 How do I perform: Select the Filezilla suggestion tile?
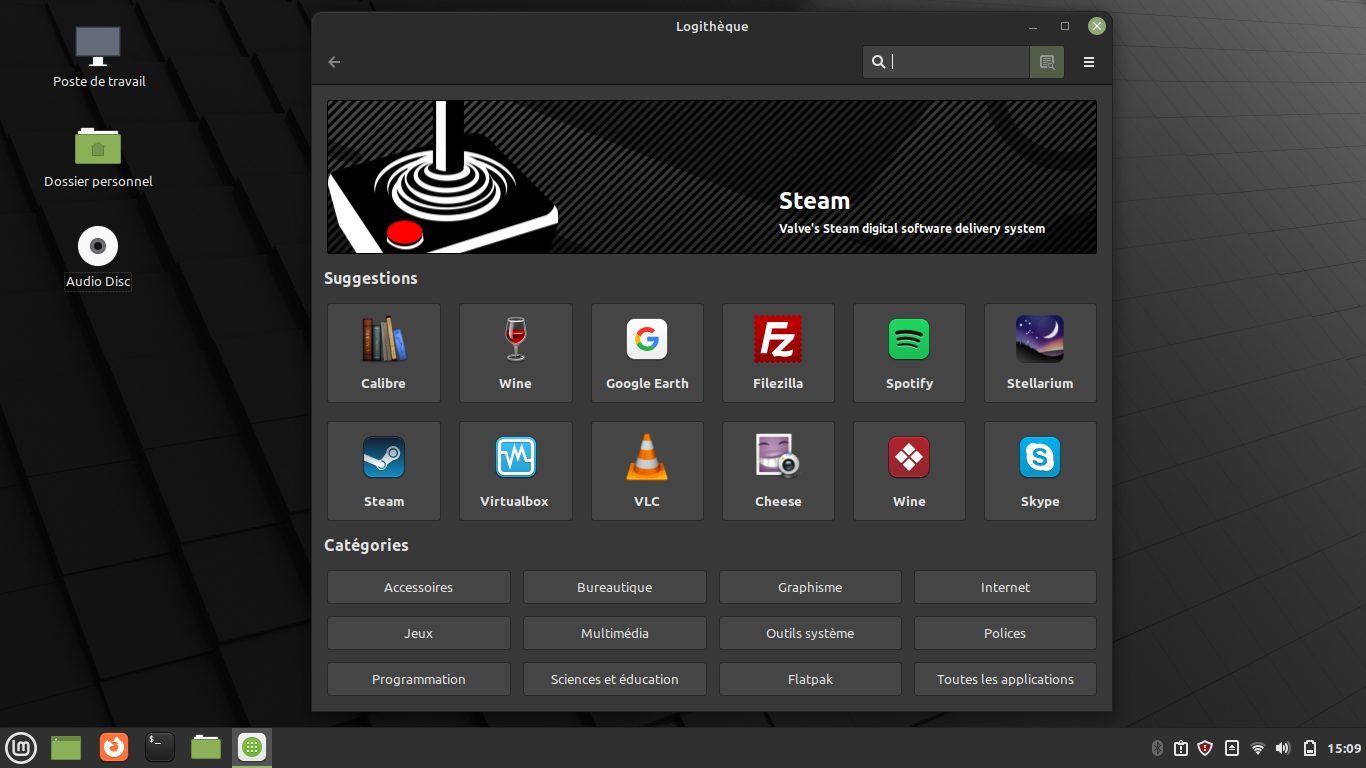tap(778, 353)
